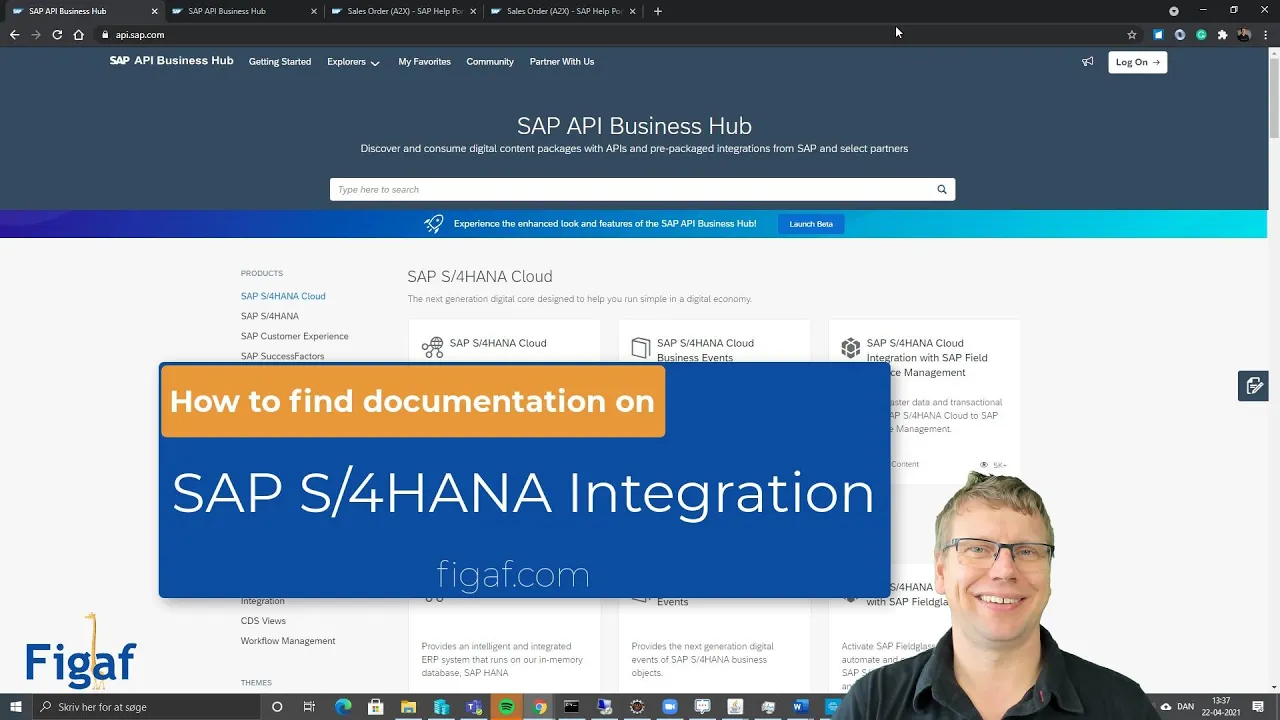The width and height of the screenshot is (1280, 720).
Task: Select CDS Views in the sidebar
Action: tap(263, 621)
